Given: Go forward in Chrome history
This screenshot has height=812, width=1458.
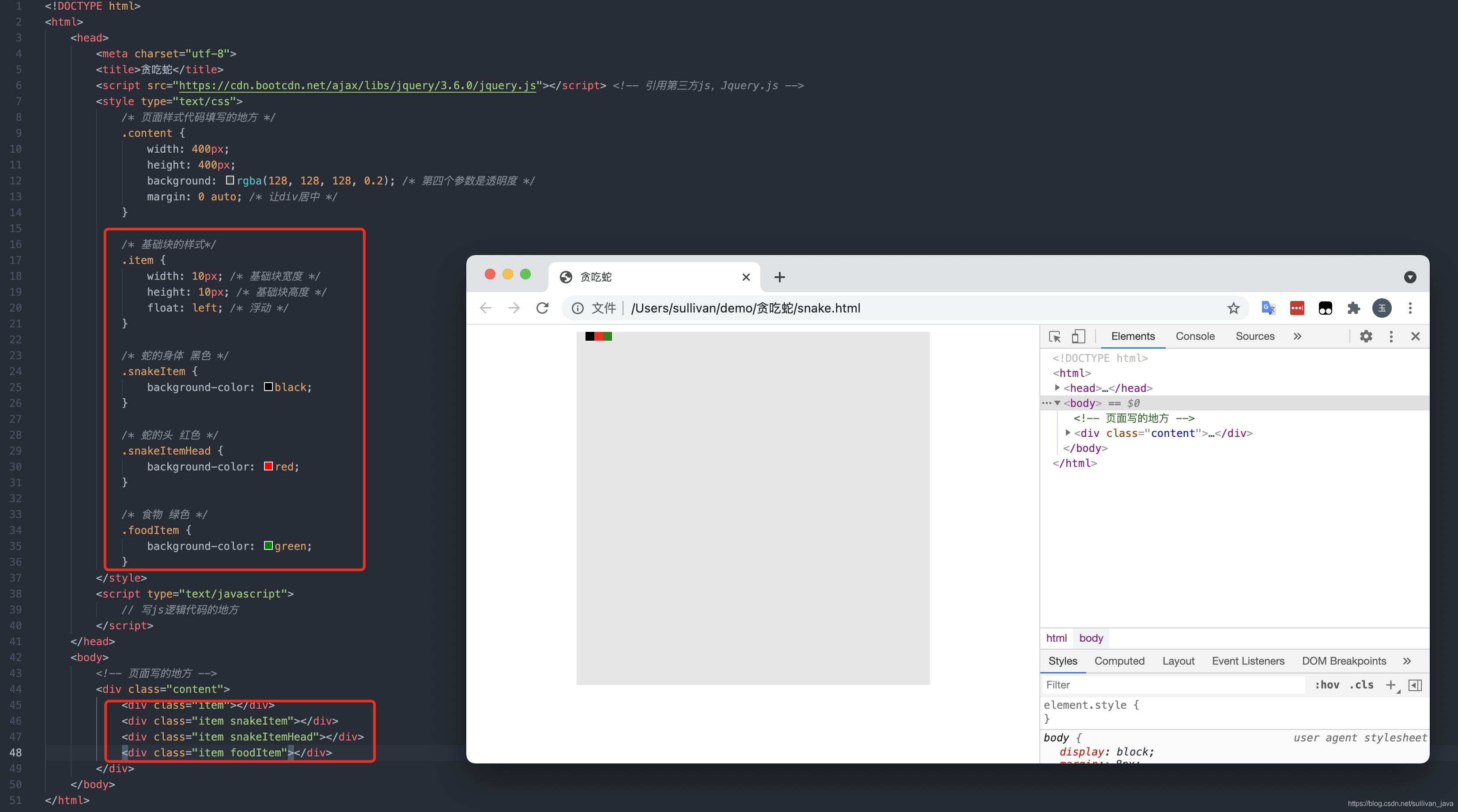Looking at the screenshot, I should point(514,308).
